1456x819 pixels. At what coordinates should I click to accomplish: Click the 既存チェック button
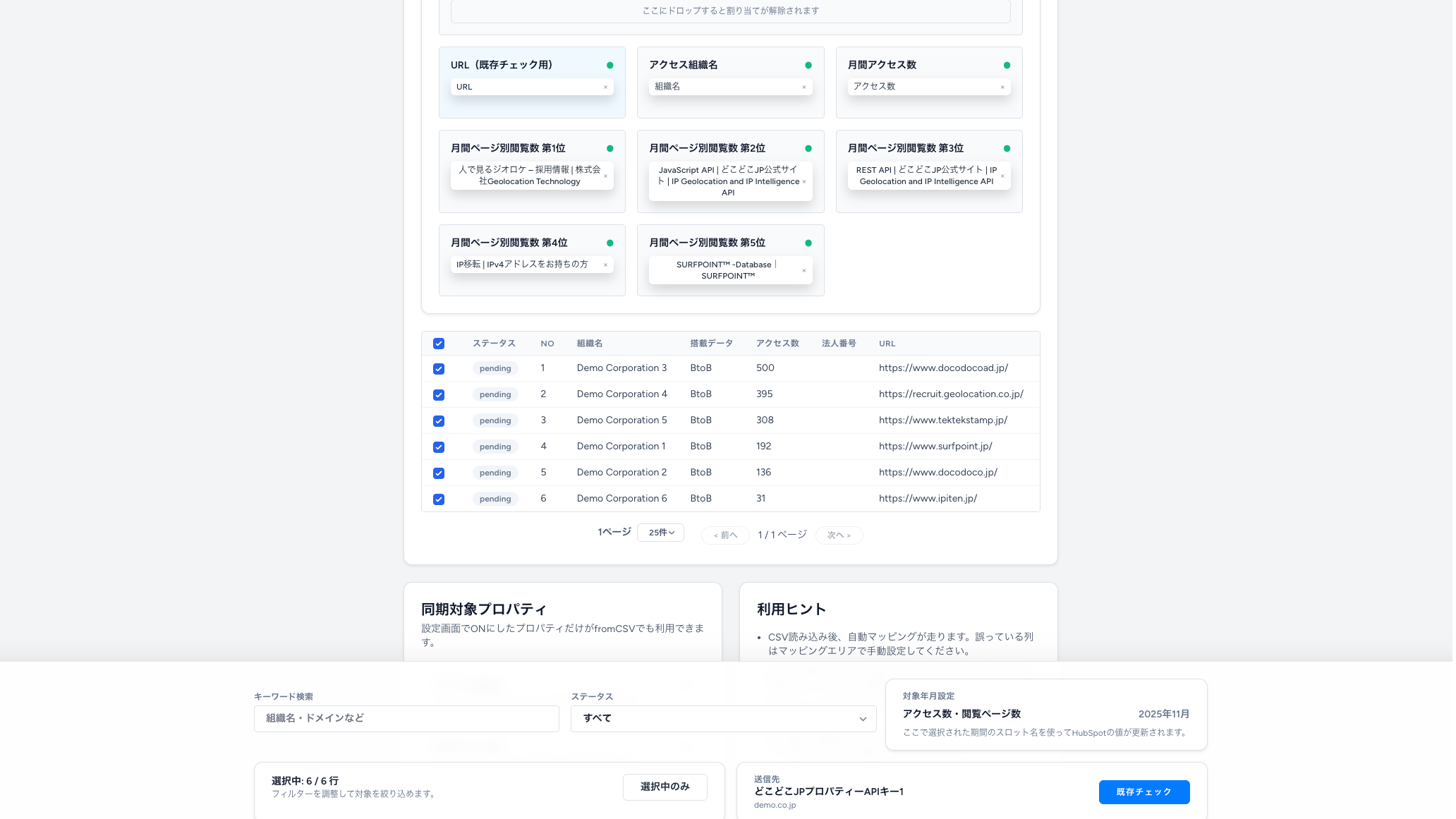point(1143,792)
